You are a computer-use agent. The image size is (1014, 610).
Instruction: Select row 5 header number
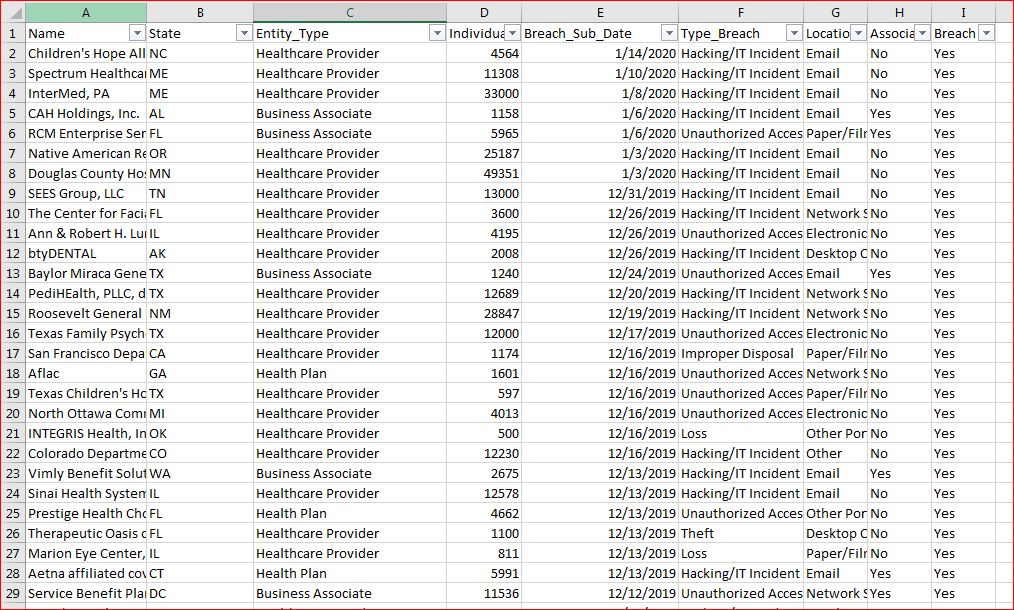coord(13,113)
